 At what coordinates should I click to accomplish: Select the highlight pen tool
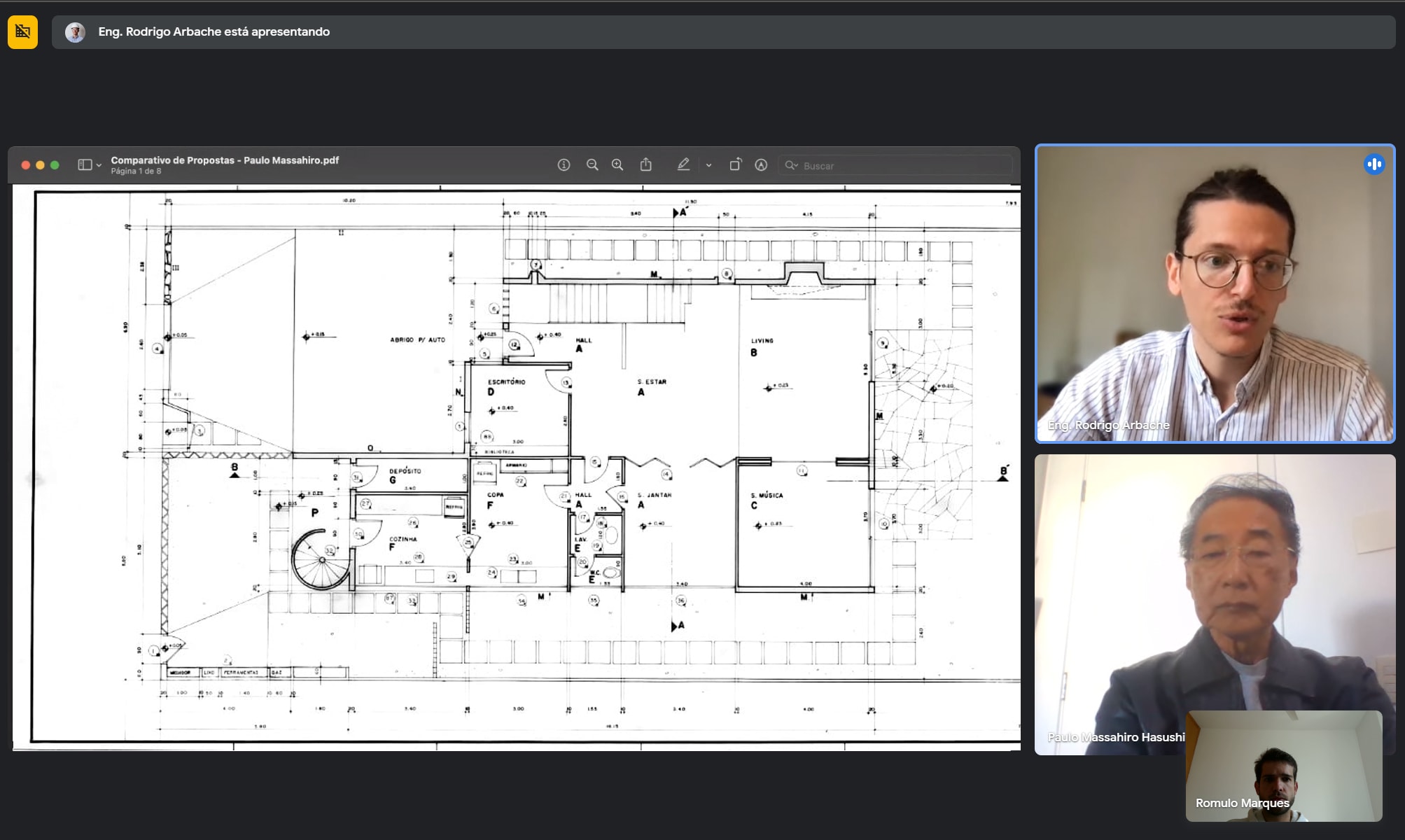[683, 165]
